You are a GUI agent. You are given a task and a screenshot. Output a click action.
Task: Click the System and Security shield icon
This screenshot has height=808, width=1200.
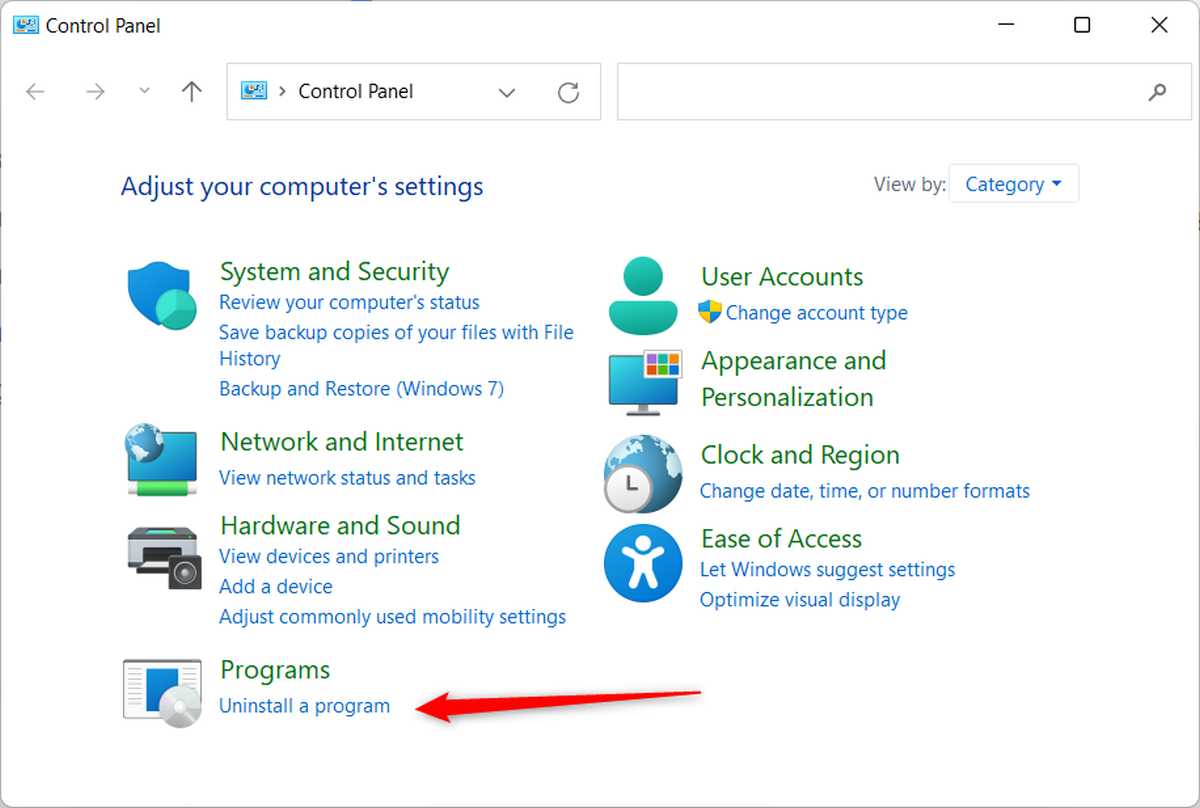coord(160,296)
